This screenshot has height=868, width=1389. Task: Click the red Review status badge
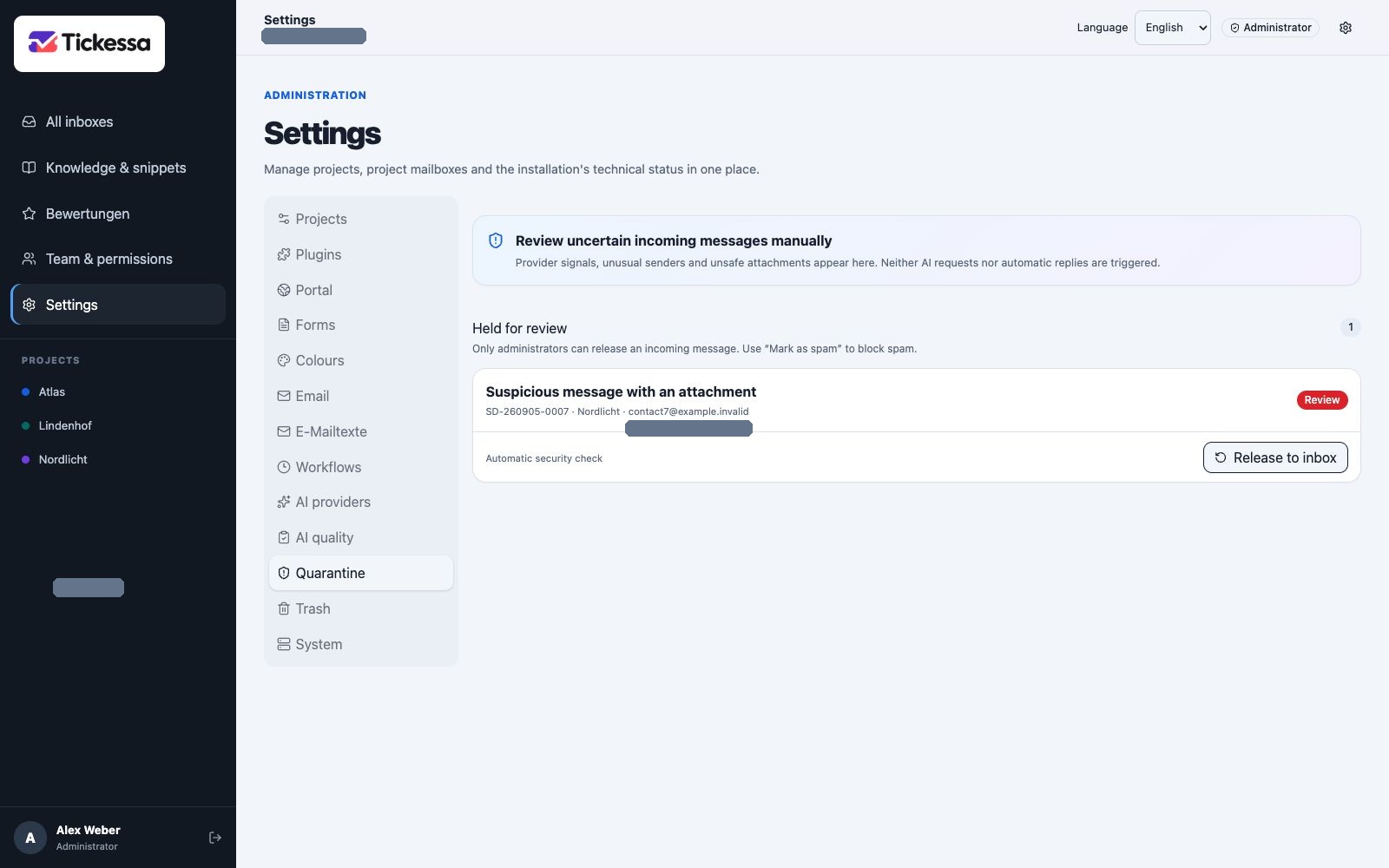point(1322,400)
